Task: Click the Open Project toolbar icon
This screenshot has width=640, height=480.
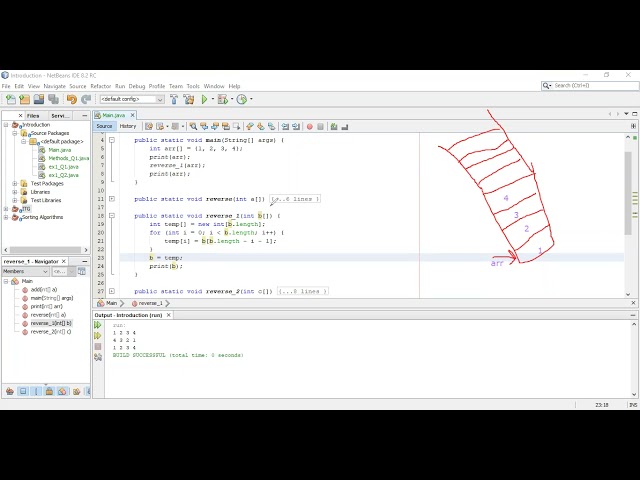Action: [39, 99]
